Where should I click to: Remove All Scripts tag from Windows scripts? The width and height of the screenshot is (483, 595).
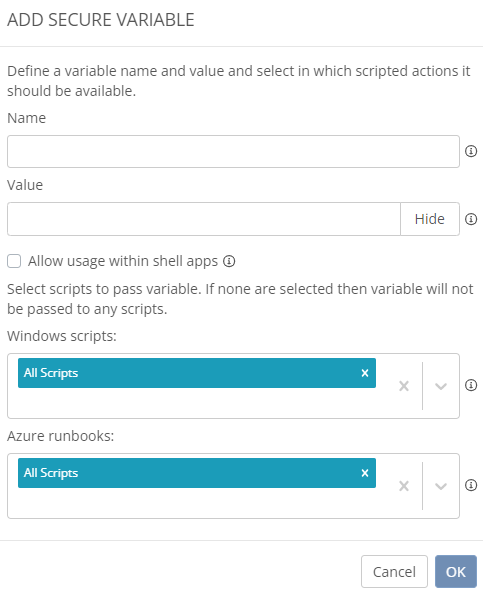coord(365,373)
